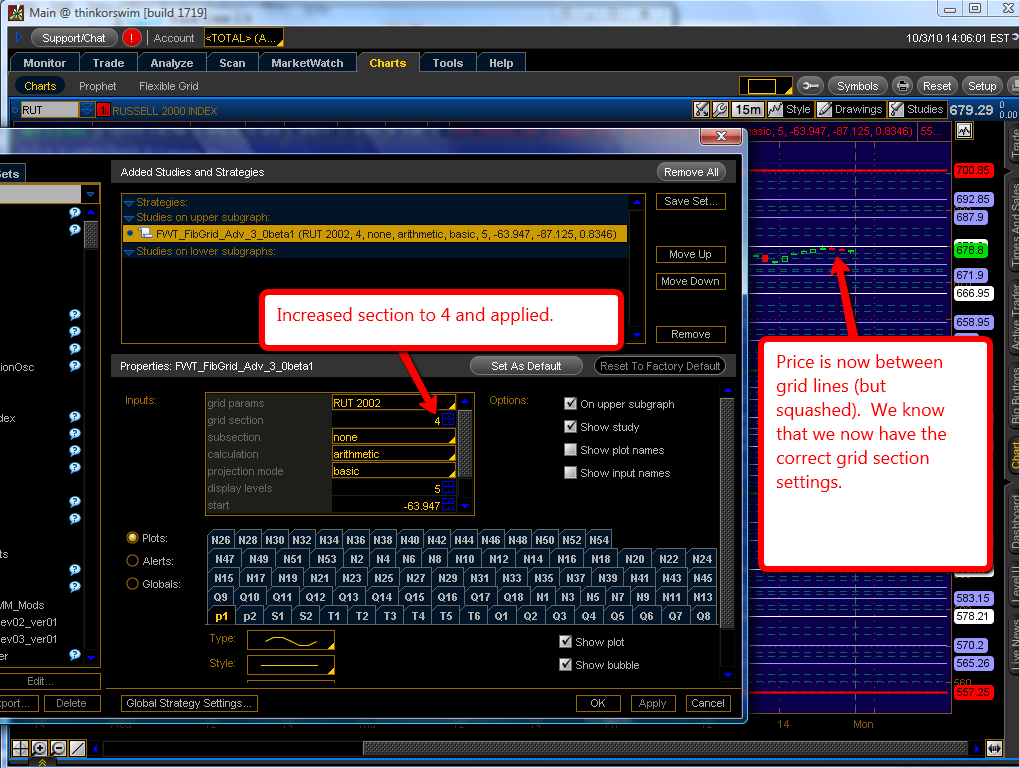Select the trendline drawing tool icon
The width and height of the screenshot is (1019, 768).
click(77, 748)
